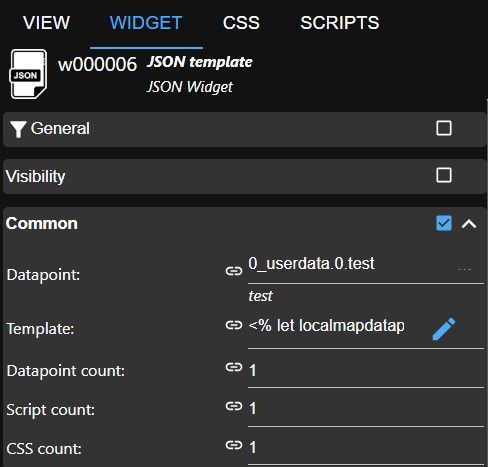Enable the General section checkbox

tap(444, 128)
